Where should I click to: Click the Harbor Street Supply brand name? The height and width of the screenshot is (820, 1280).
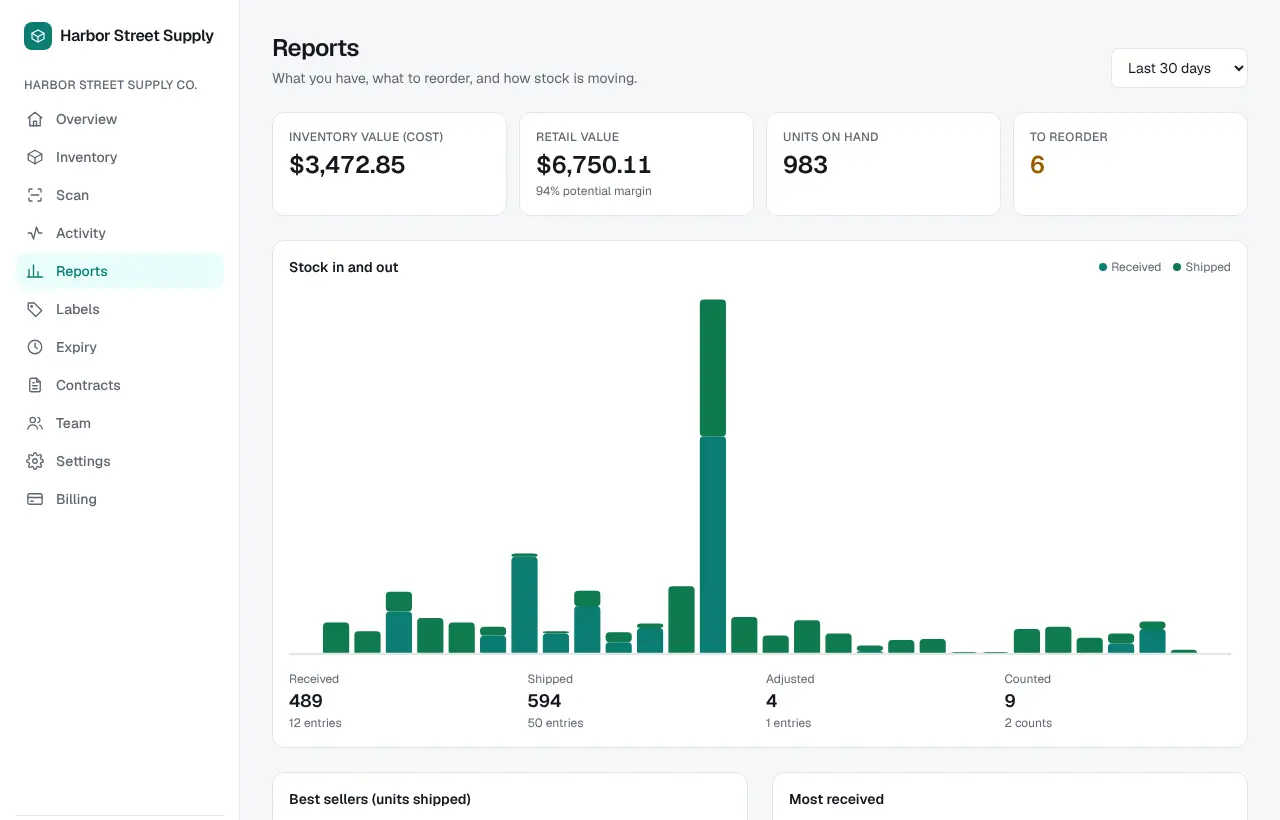(137, 36)
